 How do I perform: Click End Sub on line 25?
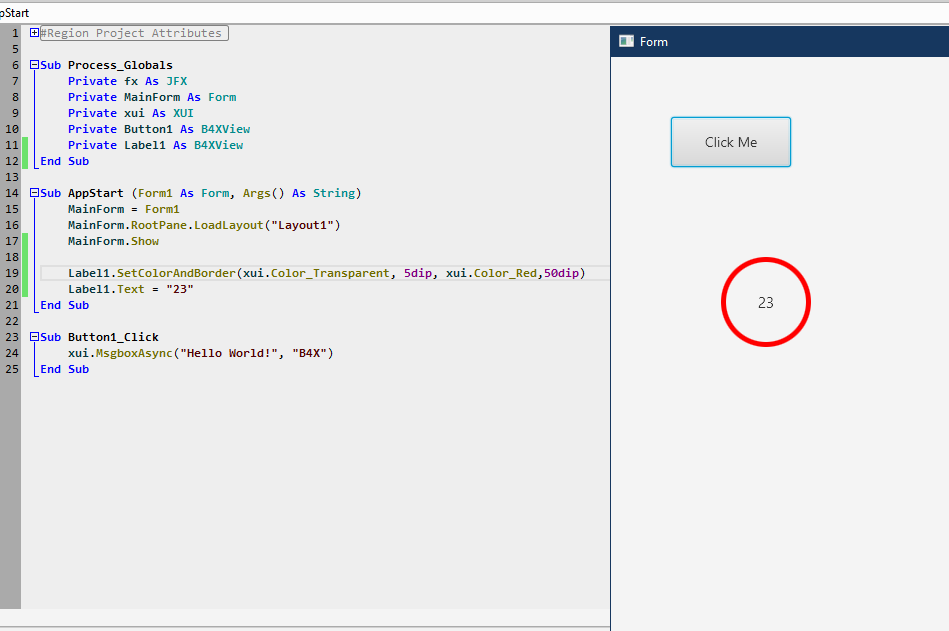pos(65,369)
